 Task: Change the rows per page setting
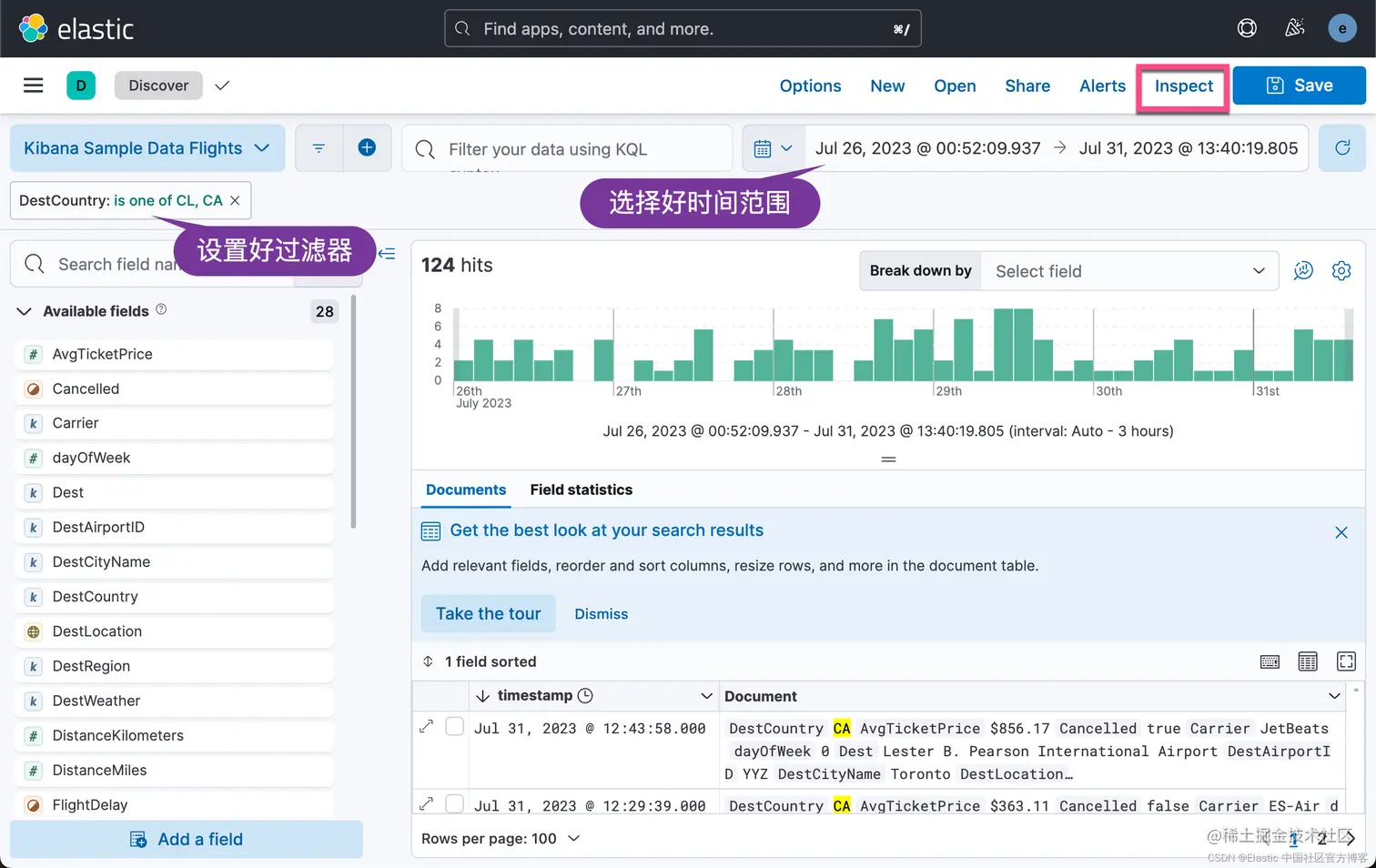[x=501, y=838]
